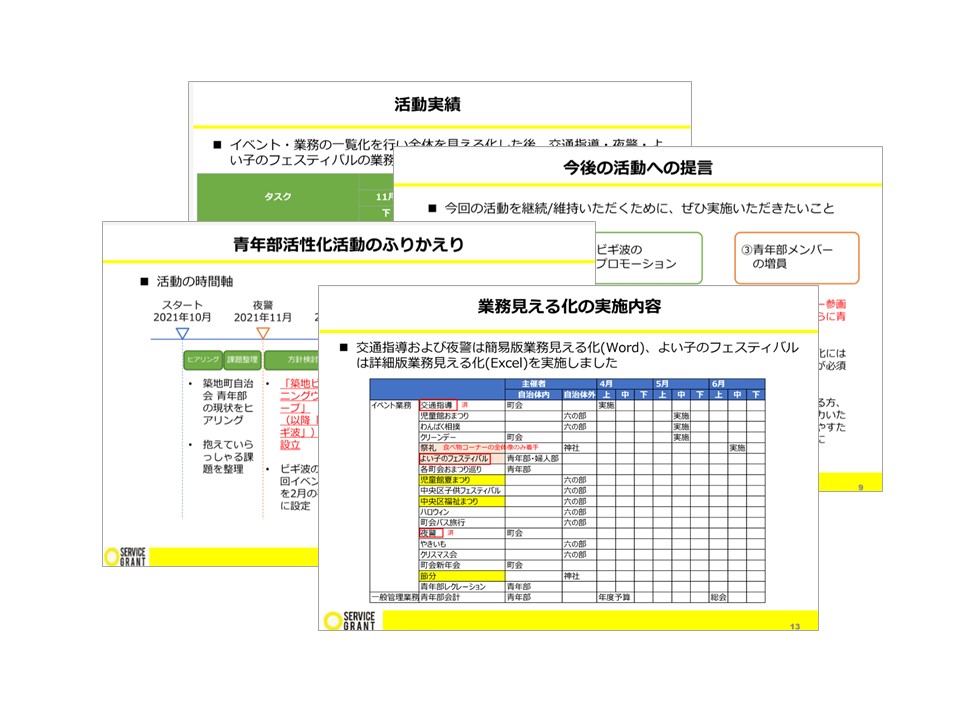The width and height of the screenshot is (960, 720).
Task: Click the 年度予算 cell
Action: [x=614, y=597]
